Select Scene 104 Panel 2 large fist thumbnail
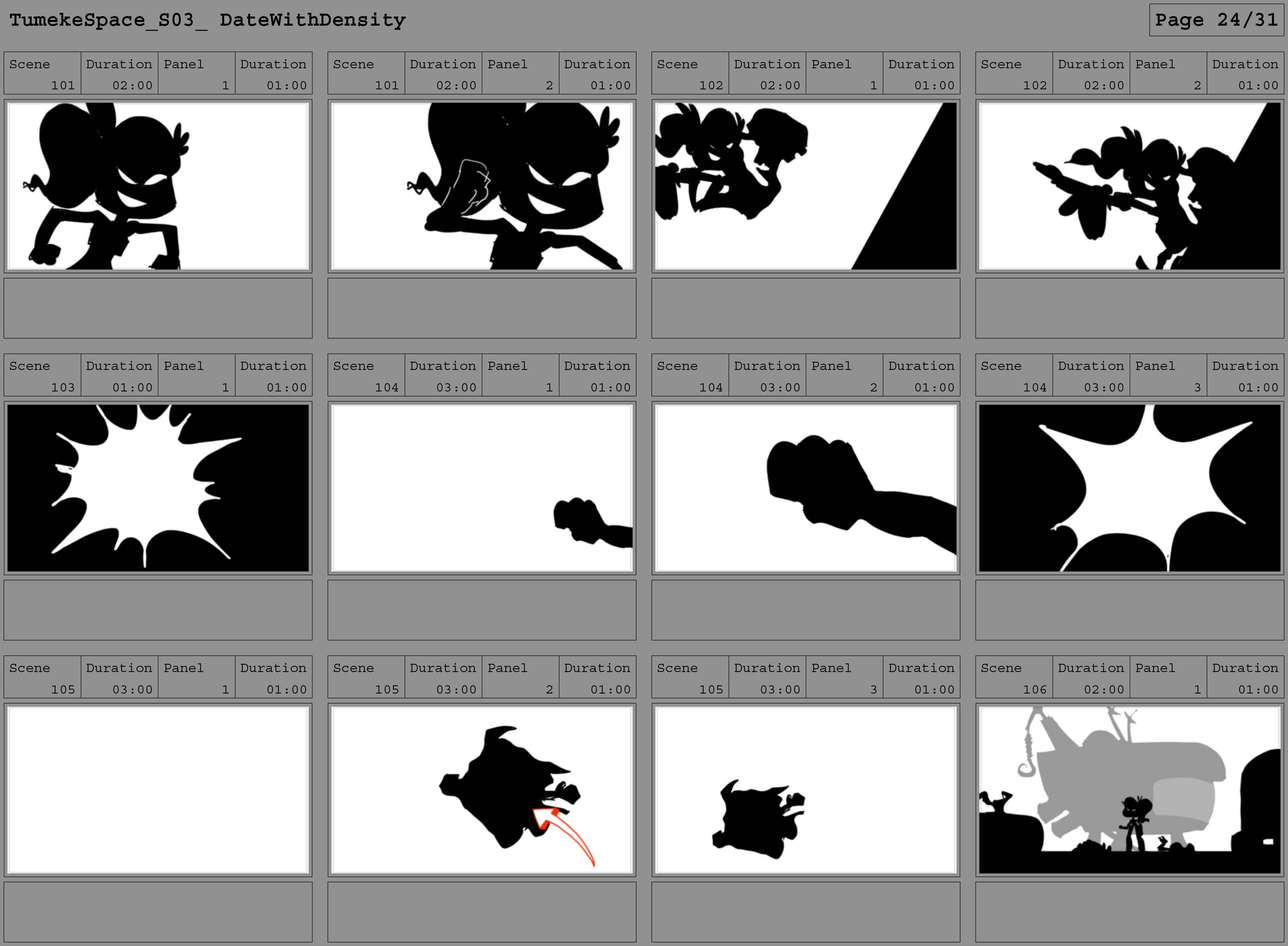The width and height of the screenshot is (1288, 946). coord(806,488)
